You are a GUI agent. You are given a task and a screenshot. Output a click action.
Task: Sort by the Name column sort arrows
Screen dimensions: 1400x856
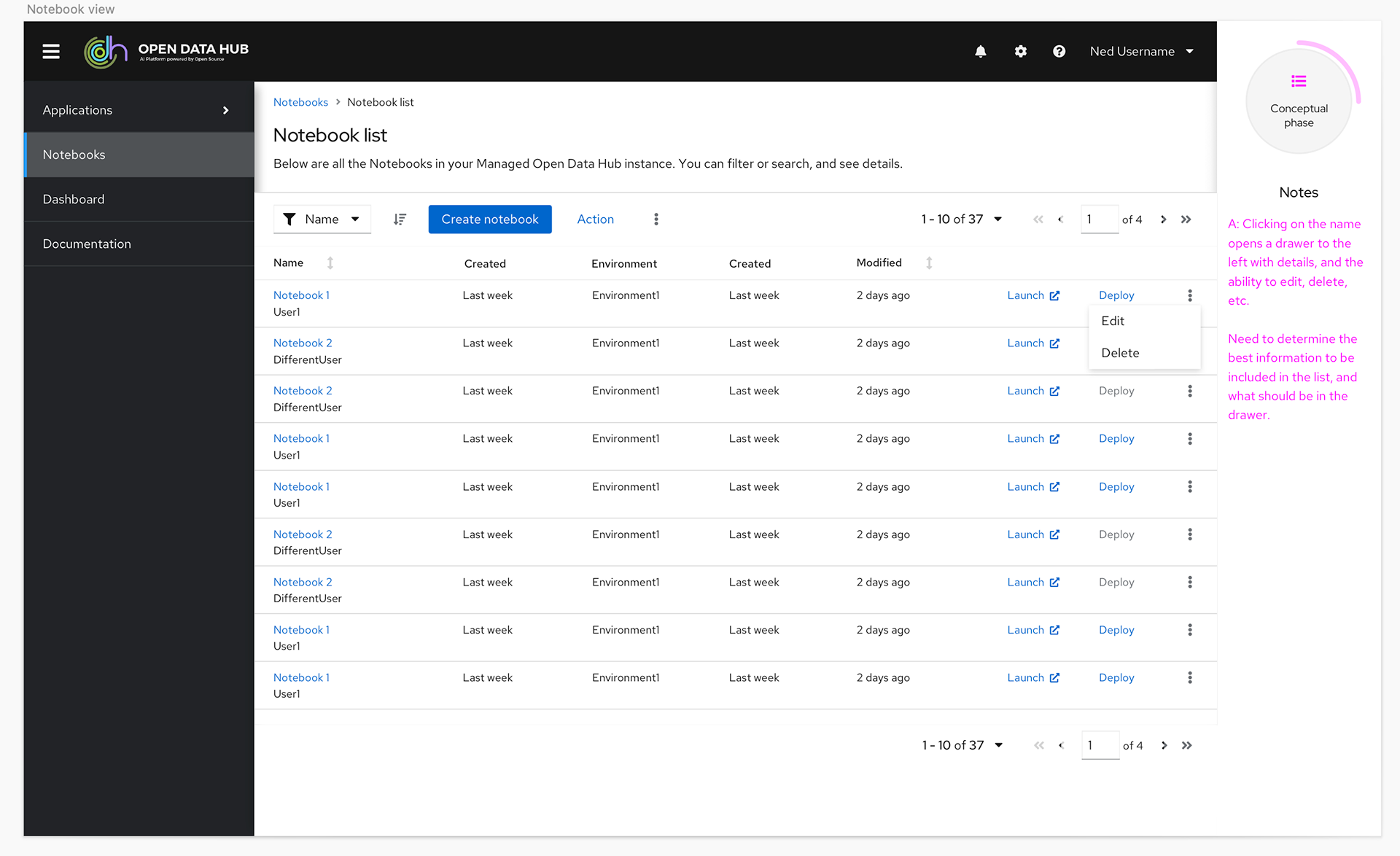point(330,262)
